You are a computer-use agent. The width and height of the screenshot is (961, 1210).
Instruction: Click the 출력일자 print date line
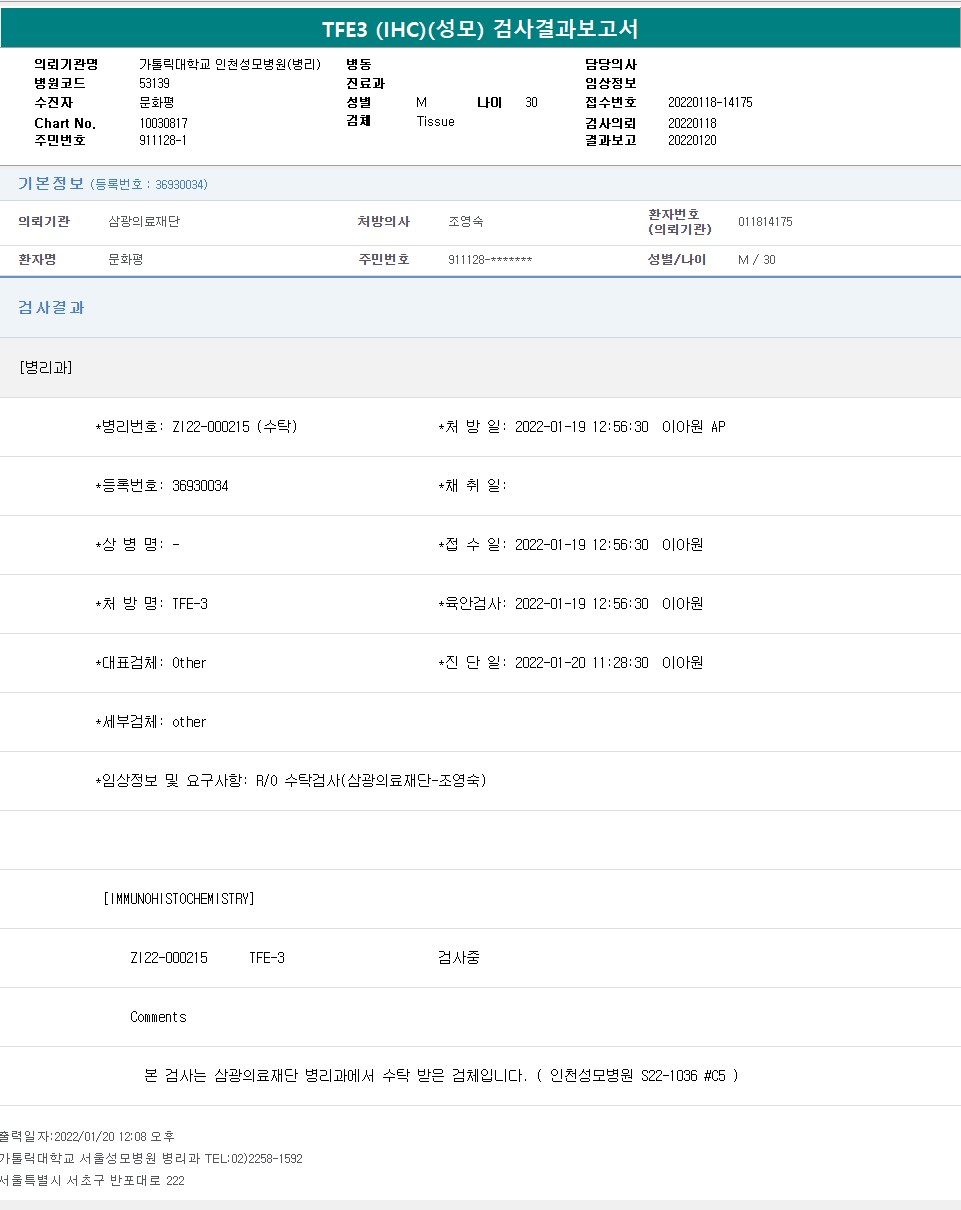(x=87, y=1137)
